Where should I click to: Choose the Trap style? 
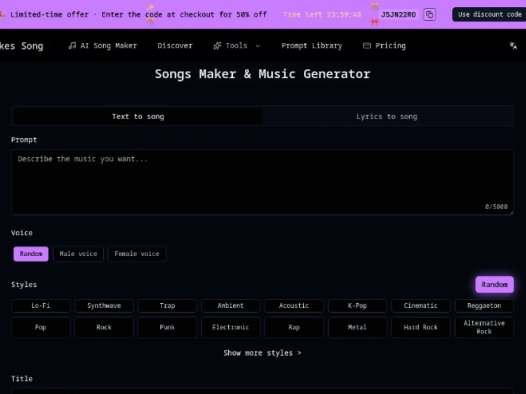pos(167,305)
